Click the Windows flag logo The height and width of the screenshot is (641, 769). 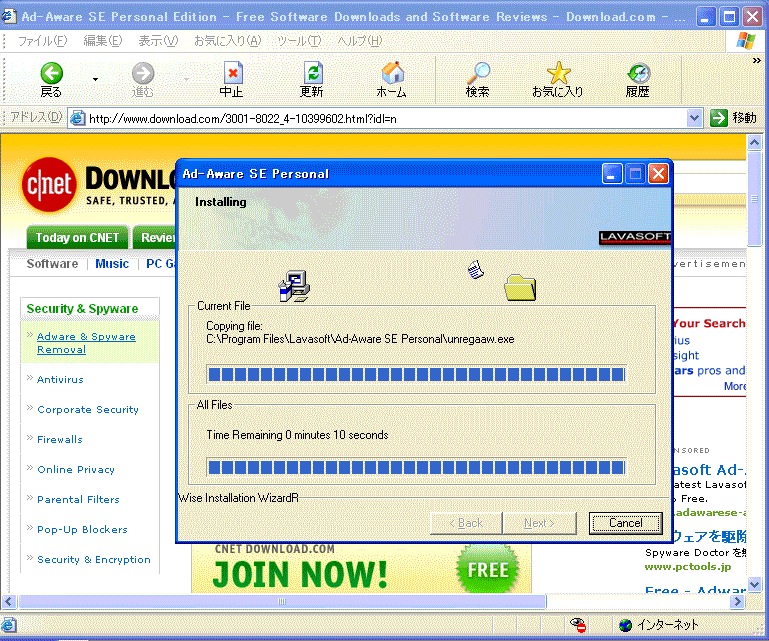pos(746,41)
